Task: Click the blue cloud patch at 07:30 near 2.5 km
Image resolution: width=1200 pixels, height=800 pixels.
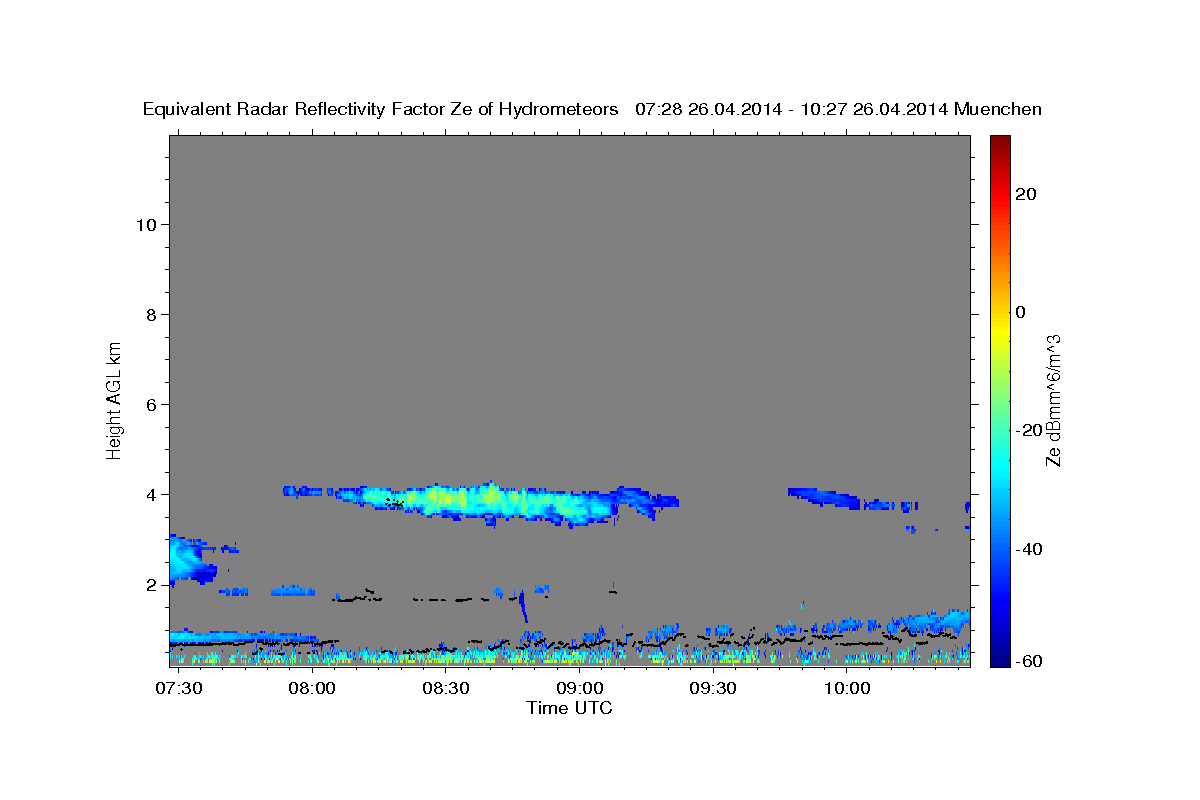Action: (x=190, y=560)
